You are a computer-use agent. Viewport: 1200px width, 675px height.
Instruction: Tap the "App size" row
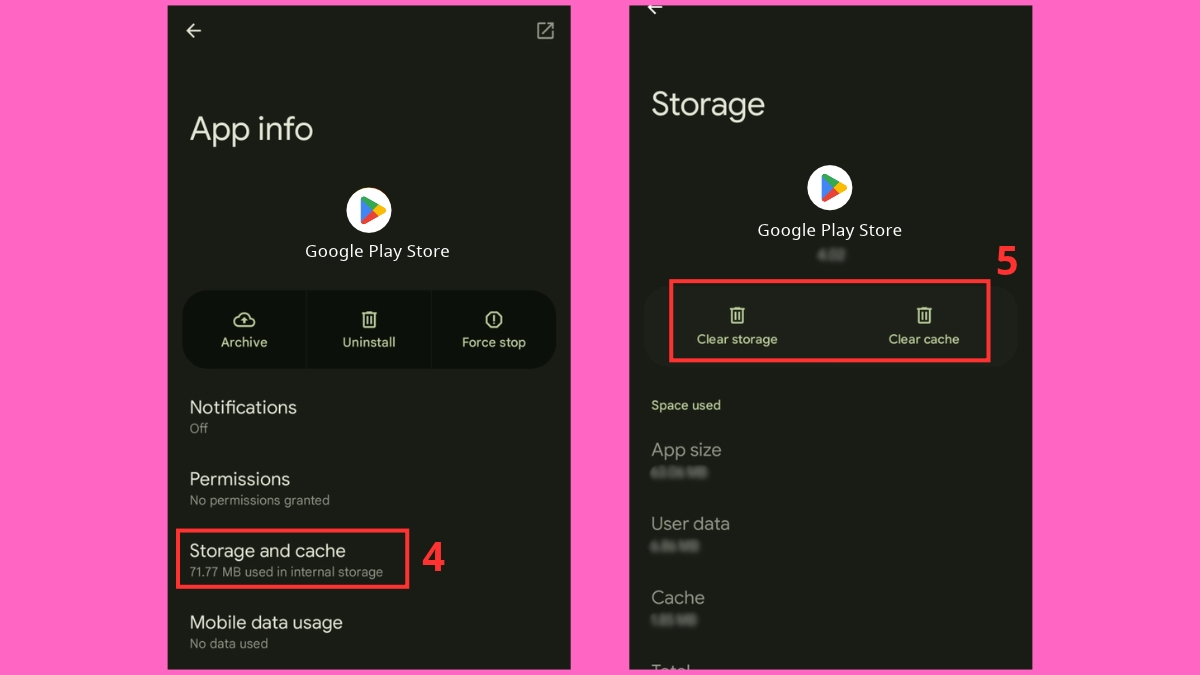pos(830,460)
